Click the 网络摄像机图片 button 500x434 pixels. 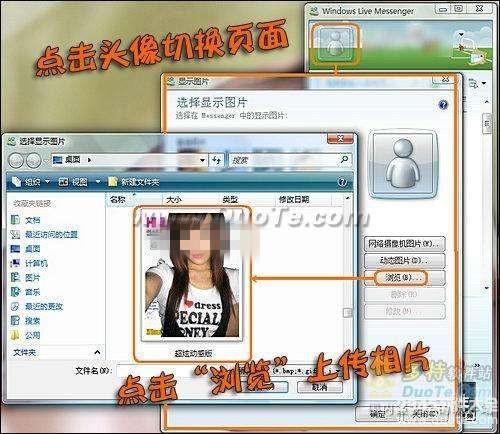[x=405, y=244]
